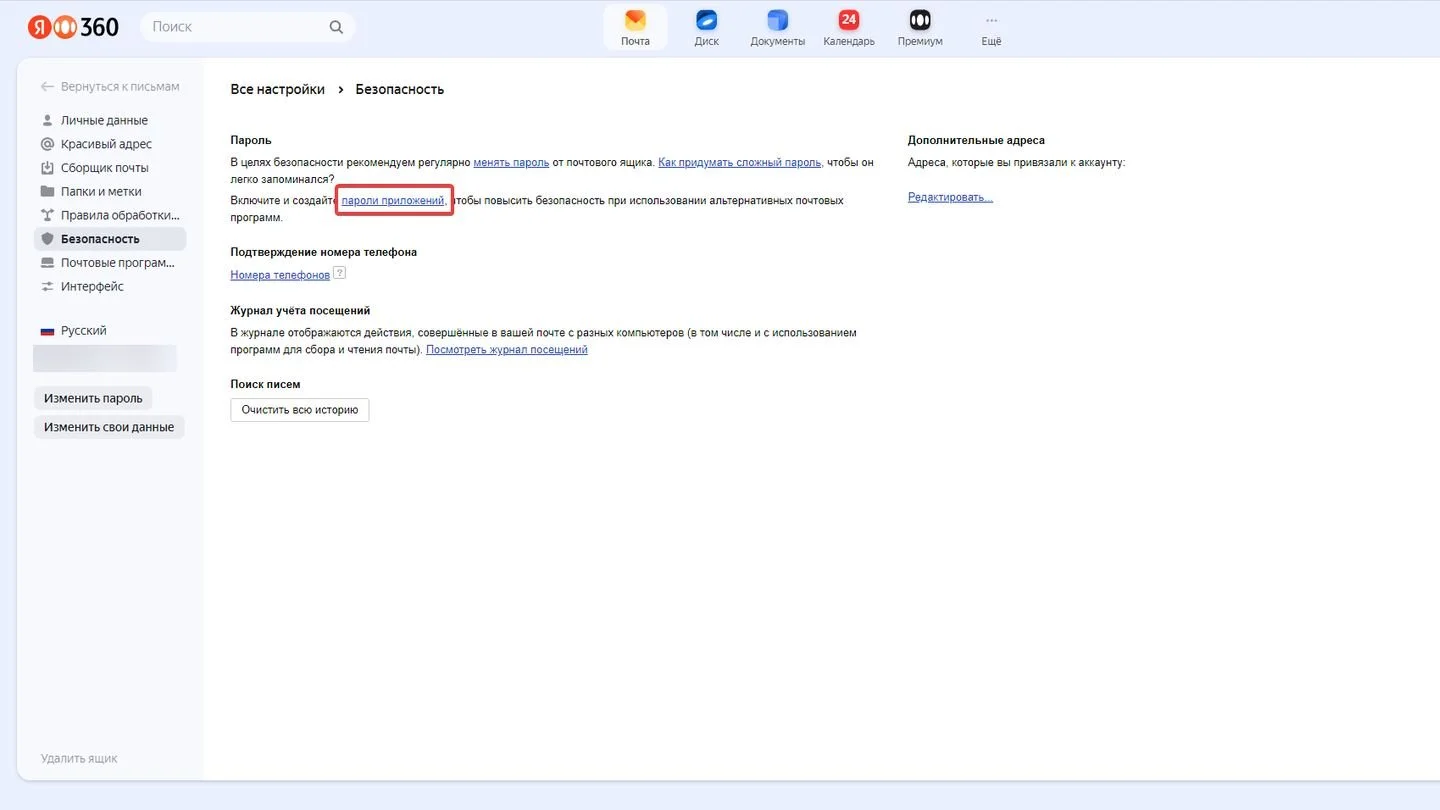Click Вернуться к письмам link
The height and width of the screenshot is (810, 1440).
[120, 87]
